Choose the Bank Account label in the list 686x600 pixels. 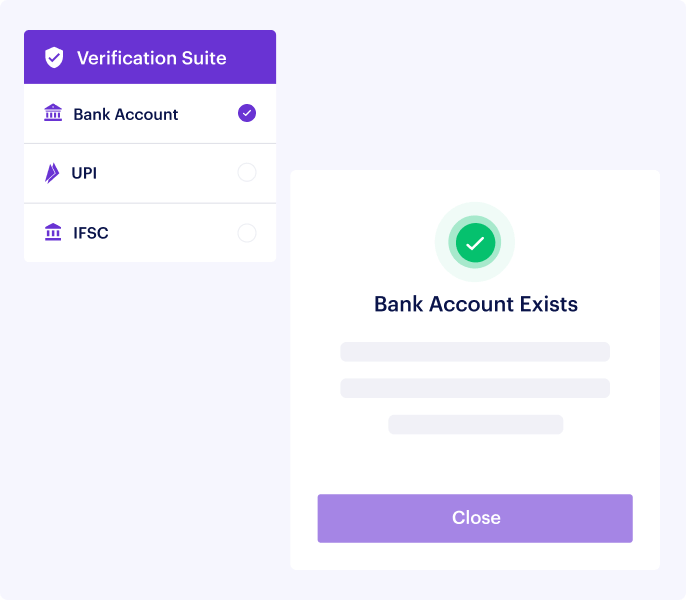pyautogui.click(x=126, y=114)
